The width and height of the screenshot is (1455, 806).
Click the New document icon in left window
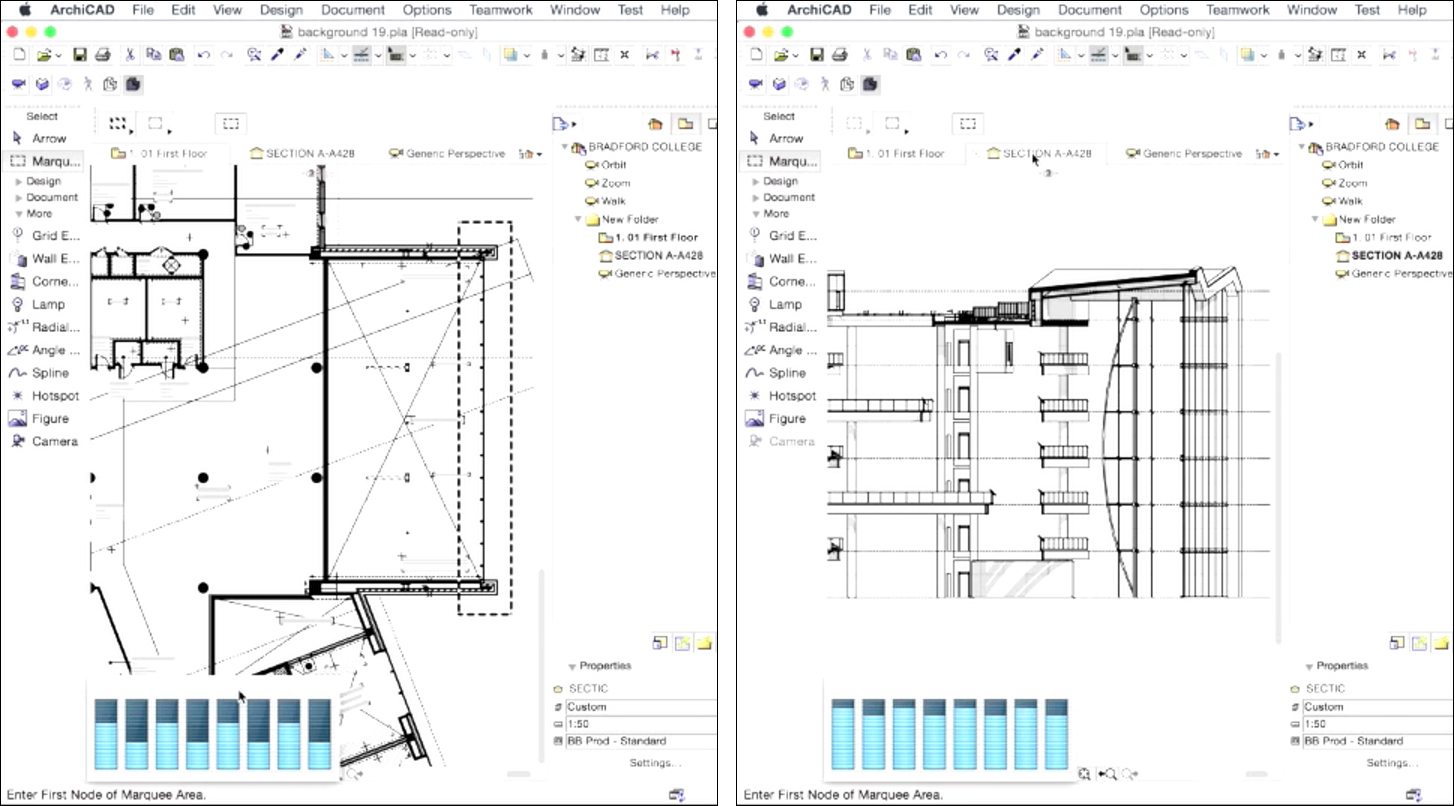pos(21,54)
